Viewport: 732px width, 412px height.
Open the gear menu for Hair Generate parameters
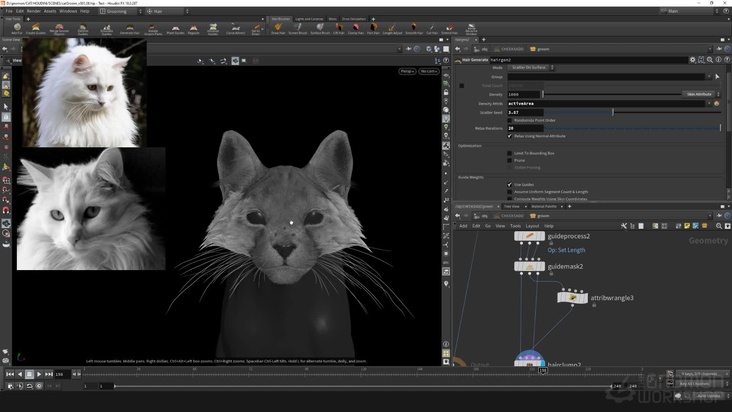point(693,59)
